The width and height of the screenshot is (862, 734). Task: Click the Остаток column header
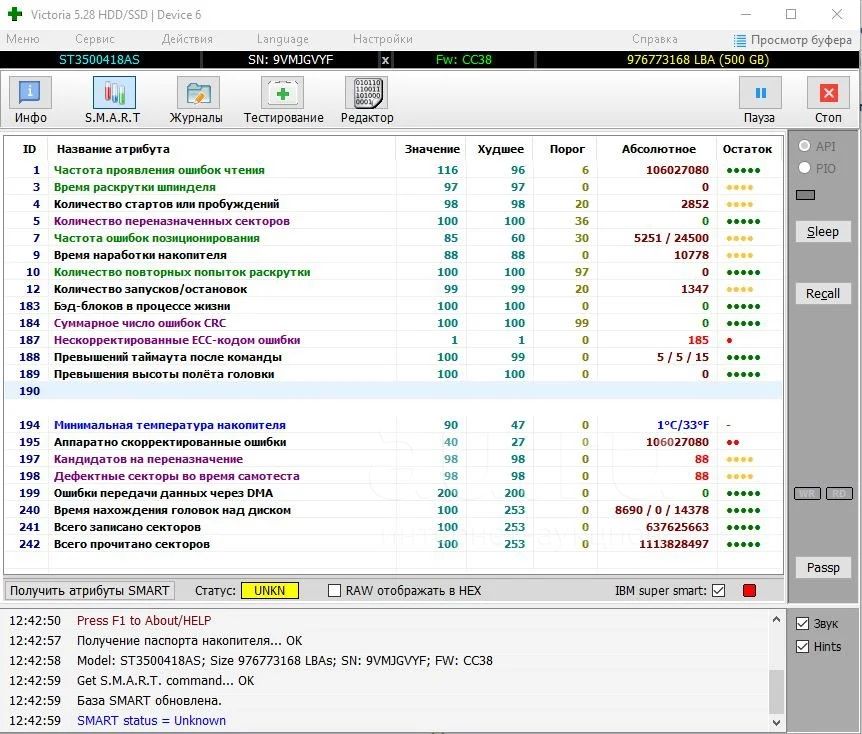[748, 149]
